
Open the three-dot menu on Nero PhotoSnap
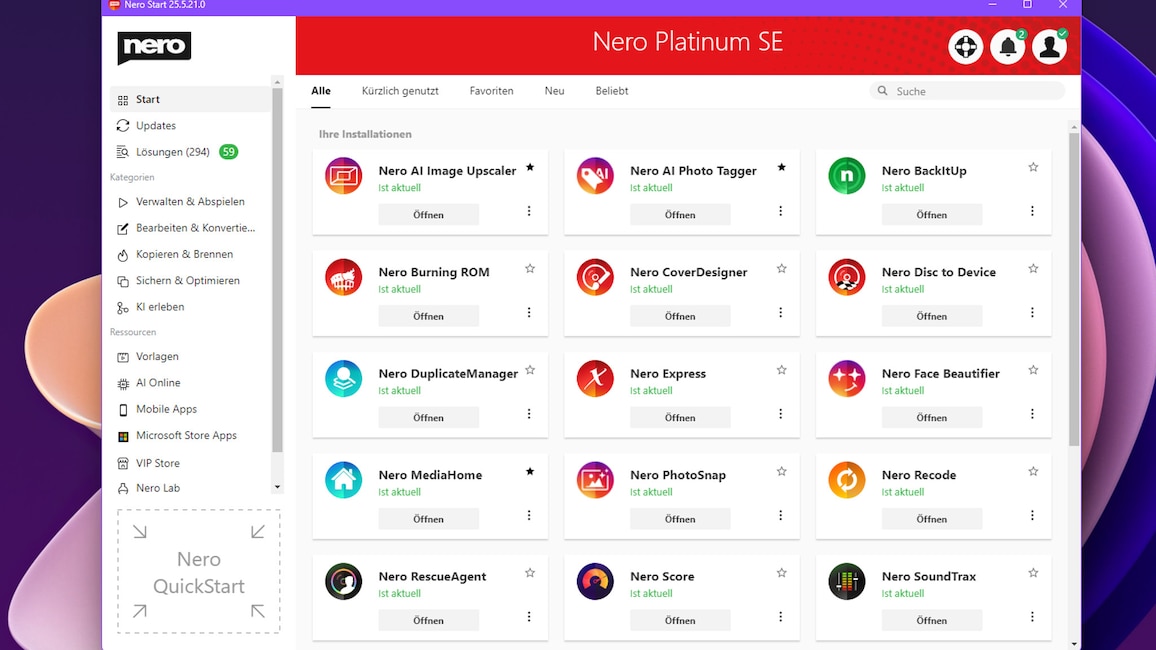pos(780,515)
